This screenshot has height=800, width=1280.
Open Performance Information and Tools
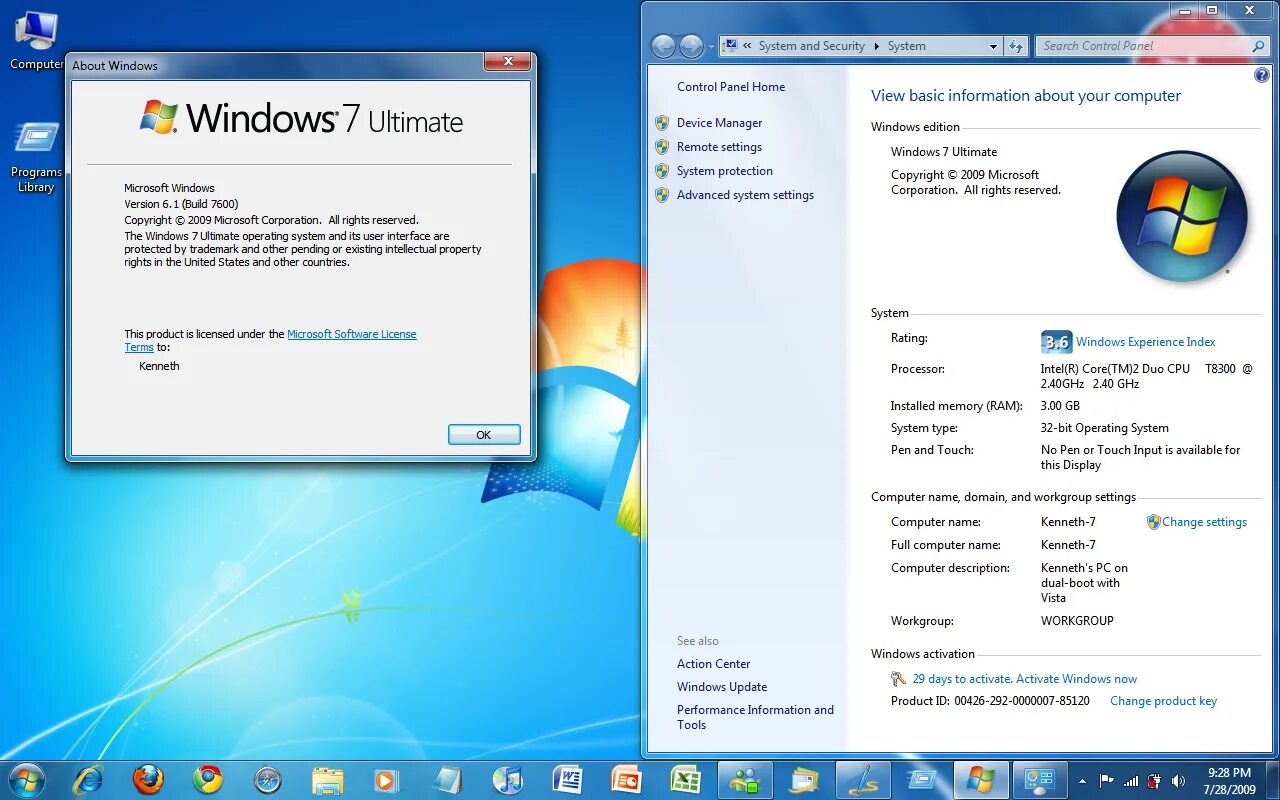point(755,717)
